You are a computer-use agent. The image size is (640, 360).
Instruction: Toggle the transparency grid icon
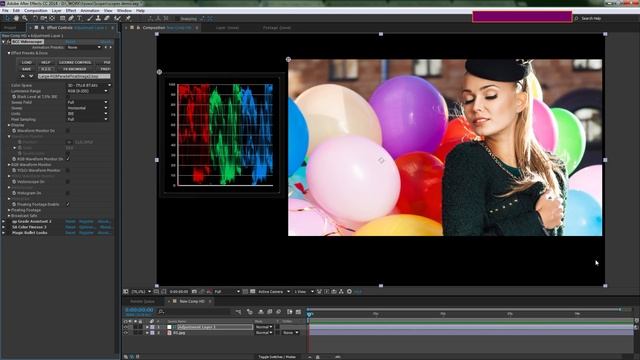[x=253, y=291]
